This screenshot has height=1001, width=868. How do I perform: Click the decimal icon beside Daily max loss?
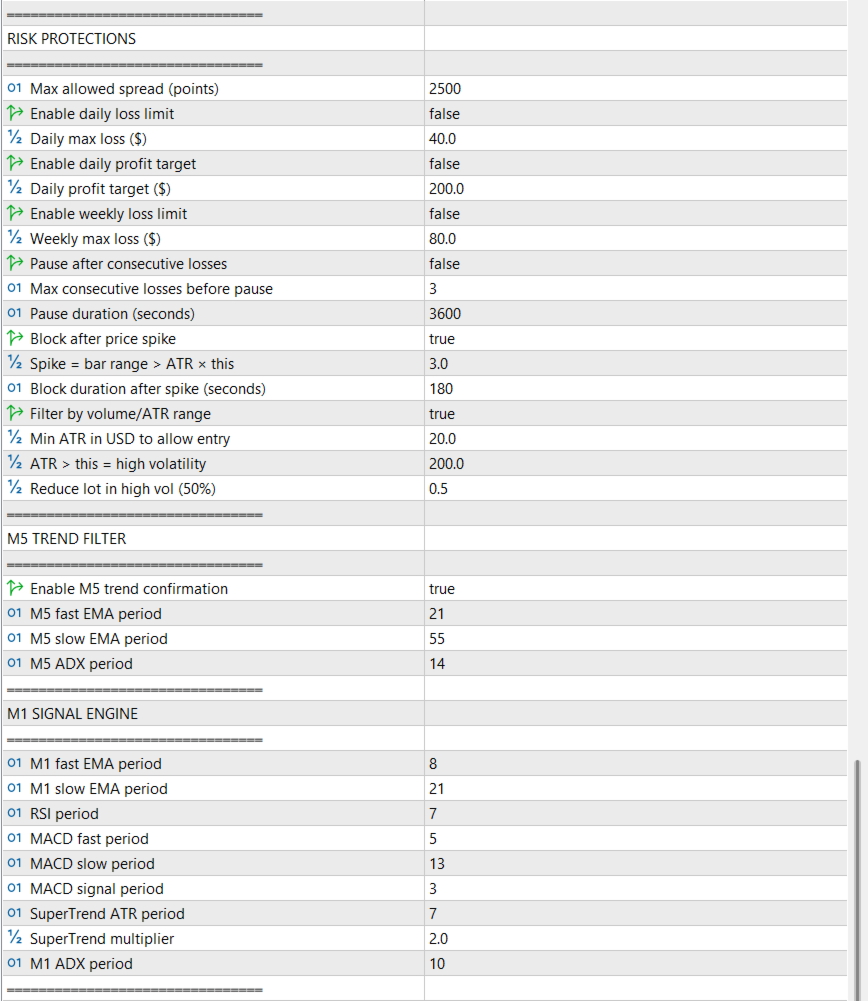[x=14, y=139]
